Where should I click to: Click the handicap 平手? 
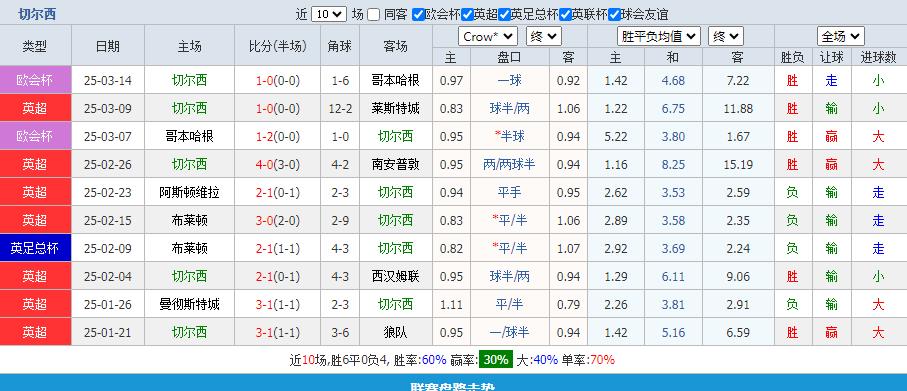pos(510,192)
